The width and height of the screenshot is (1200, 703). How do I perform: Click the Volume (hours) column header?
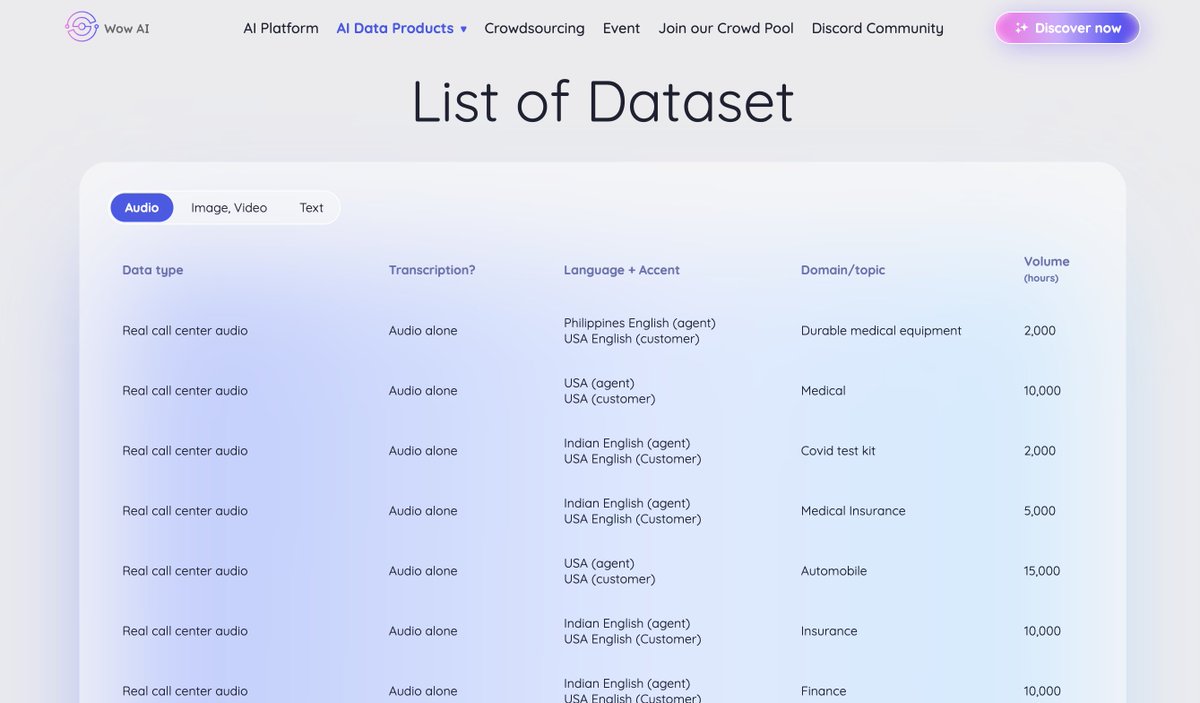coord(1046,269)
